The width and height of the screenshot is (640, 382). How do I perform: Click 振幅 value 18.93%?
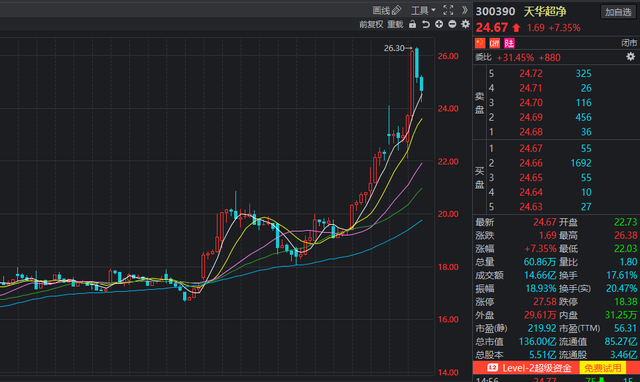pos(540,289)
